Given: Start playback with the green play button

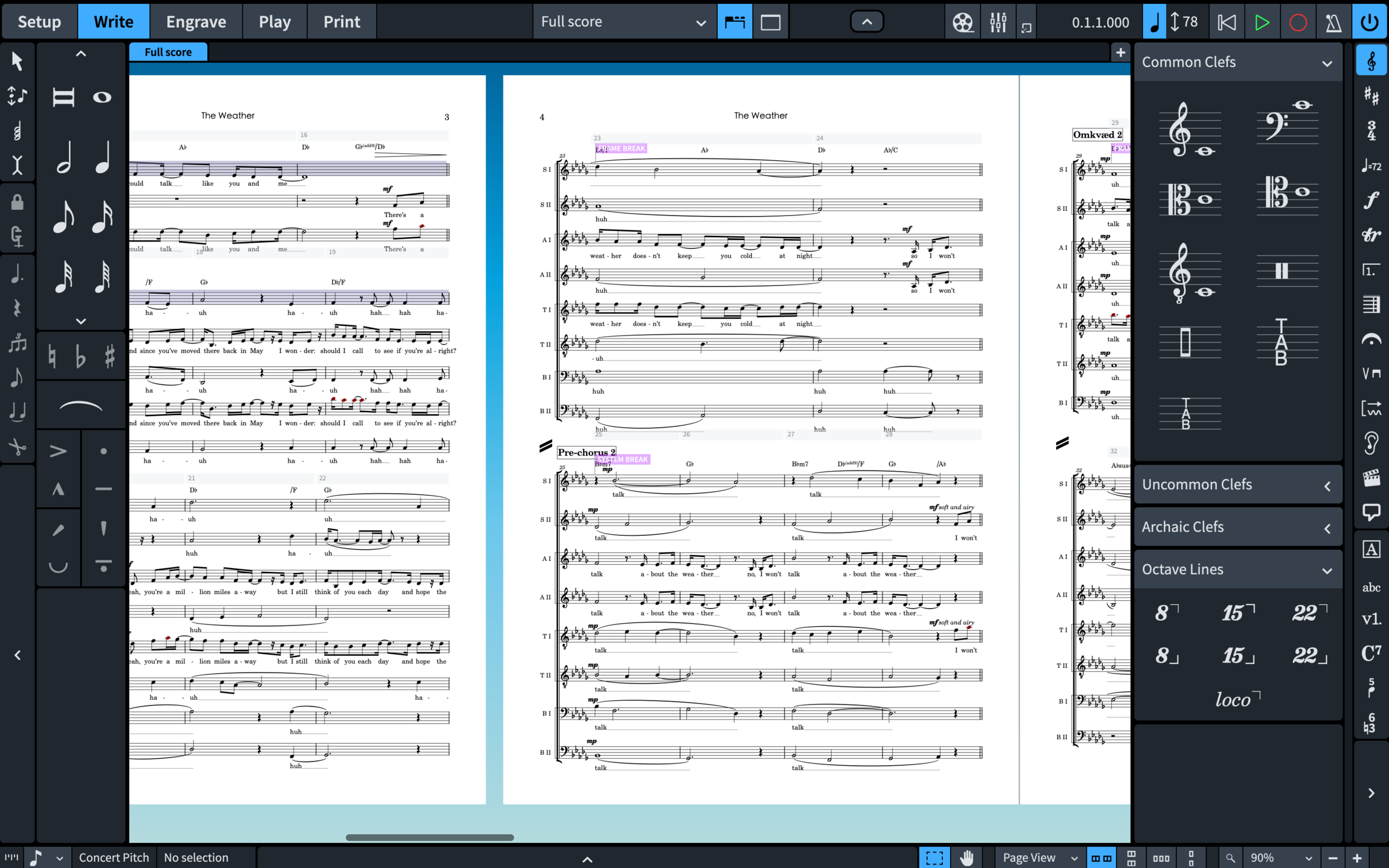Looking at the screenshot, I should (1262, 22).
